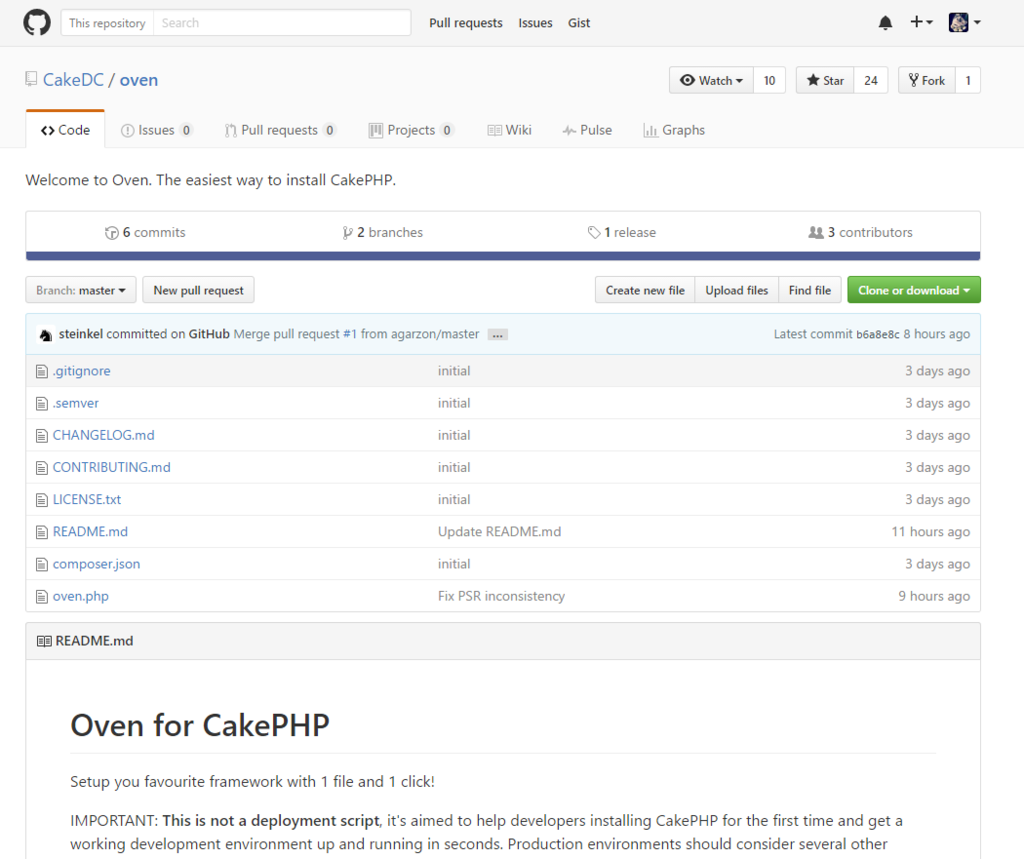Click the Create new file button
The height and width of the screenshot is (859, 1024).
pos(645,290)
